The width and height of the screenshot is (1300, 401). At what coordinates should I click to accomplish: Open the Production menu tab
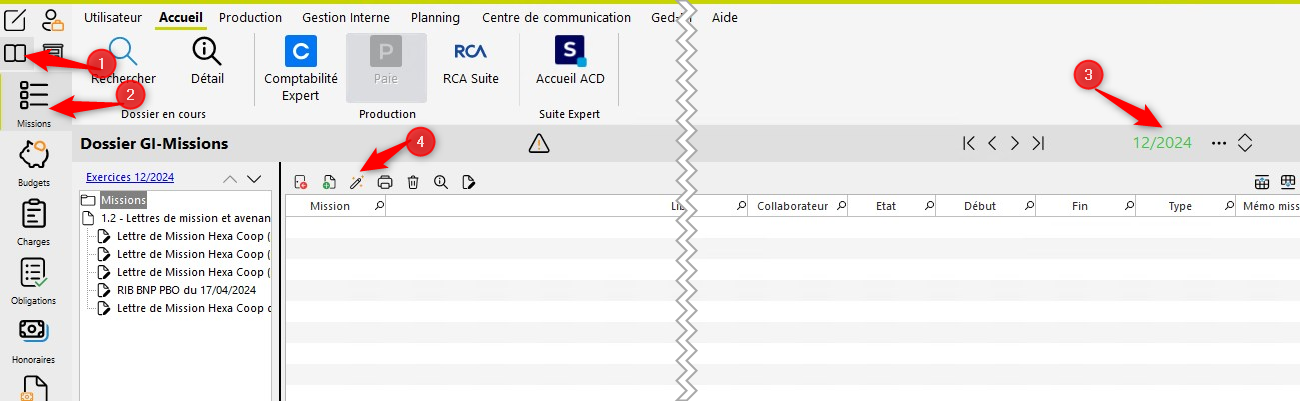[250, 17]
